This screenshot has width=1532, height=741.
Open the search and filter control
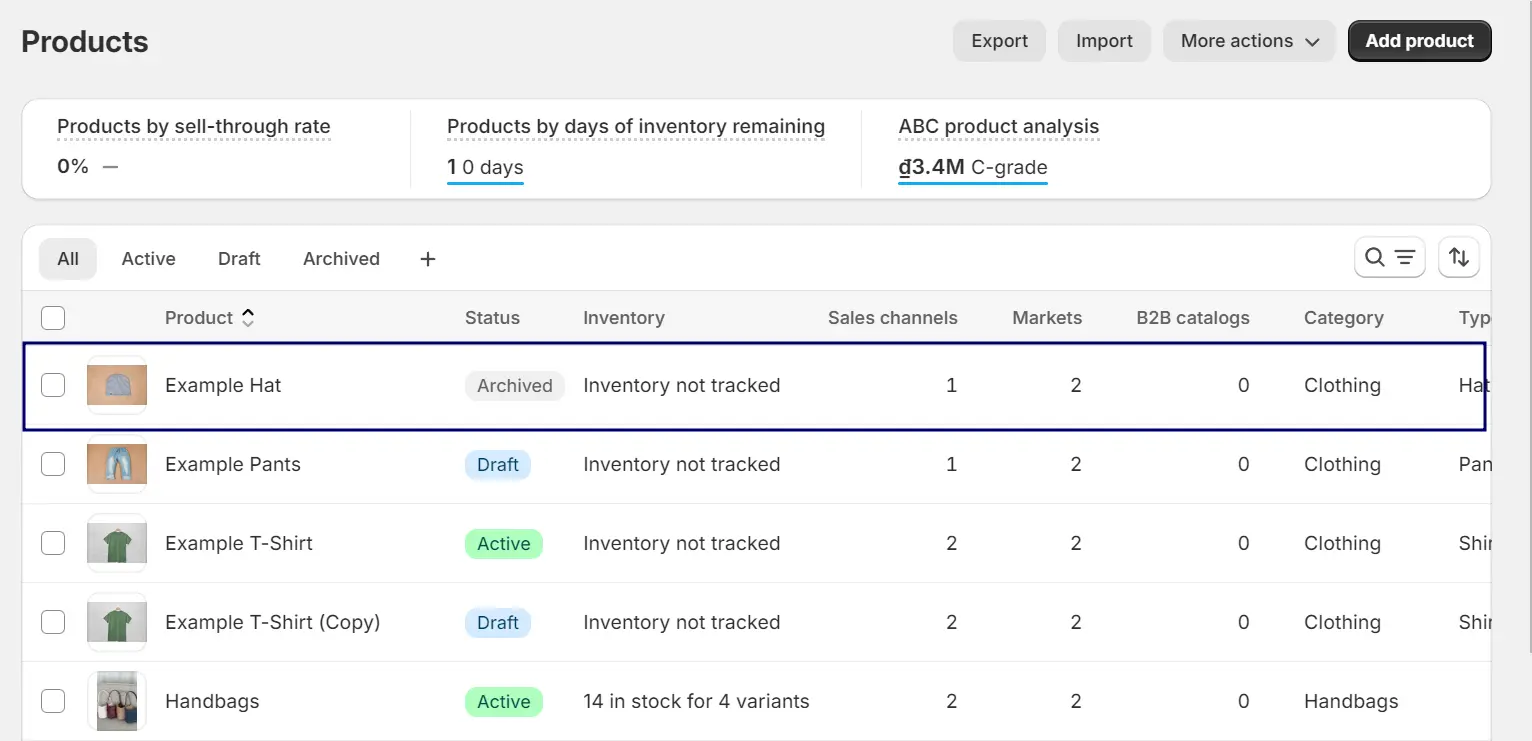tap(1389, 258)
